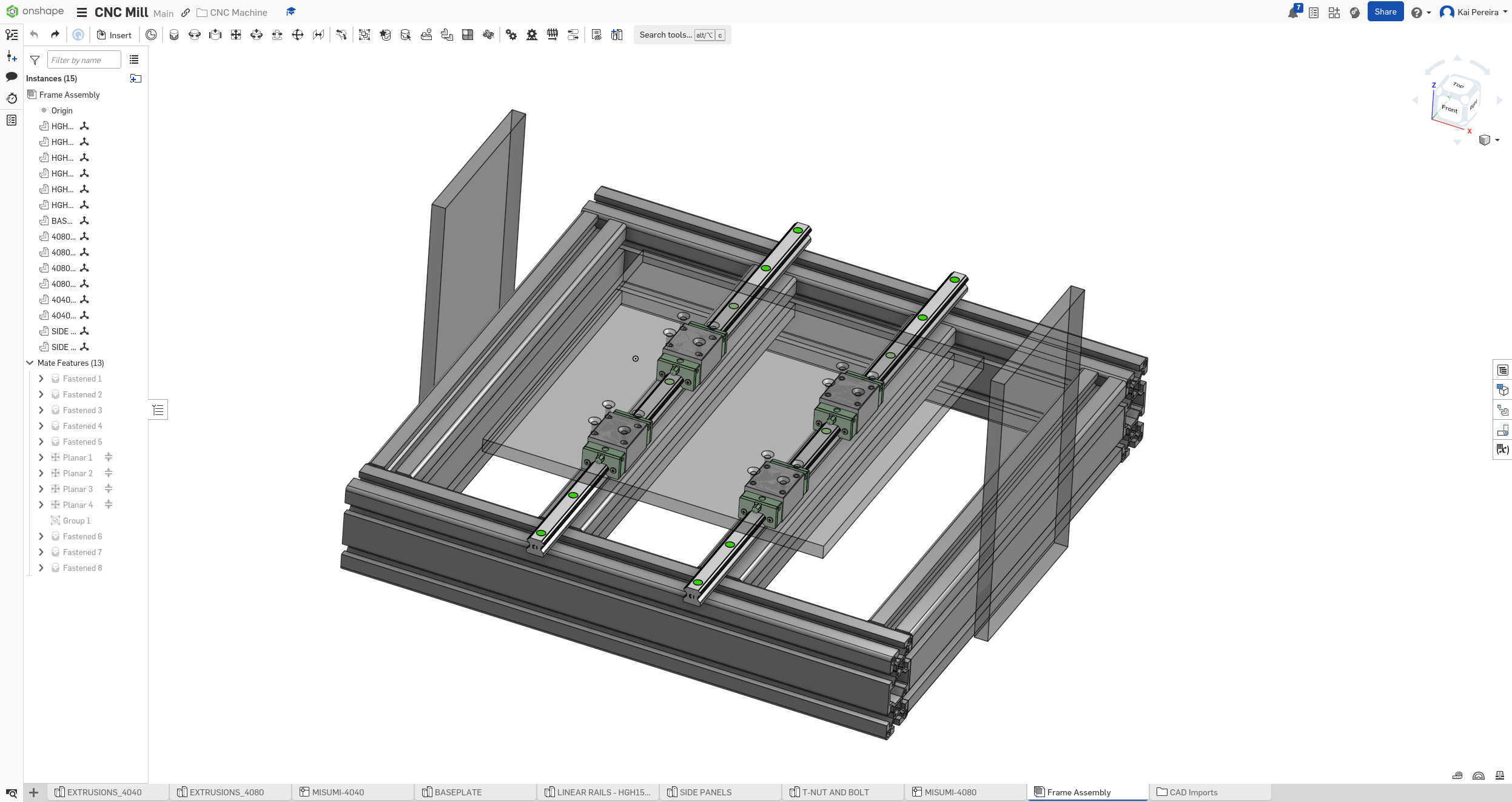Select the Origin tree item
This screenshot has height=802, width=1512.
(62, 110)
